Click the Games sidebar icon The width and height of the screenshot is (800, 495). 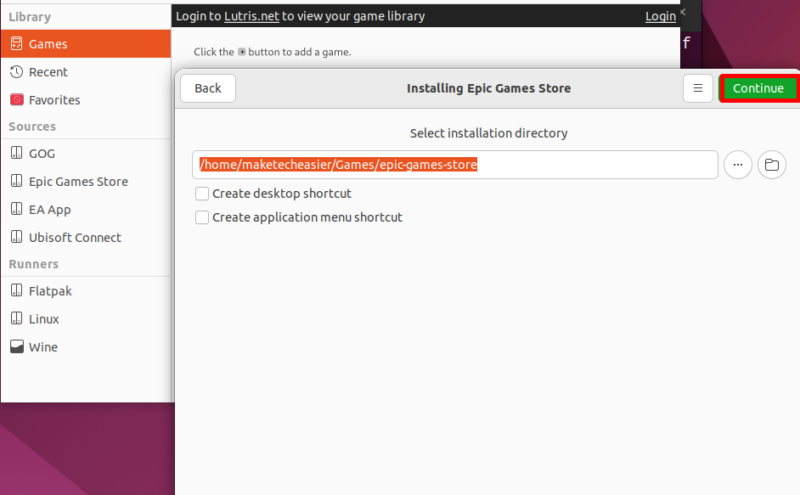tap(16, 43)
